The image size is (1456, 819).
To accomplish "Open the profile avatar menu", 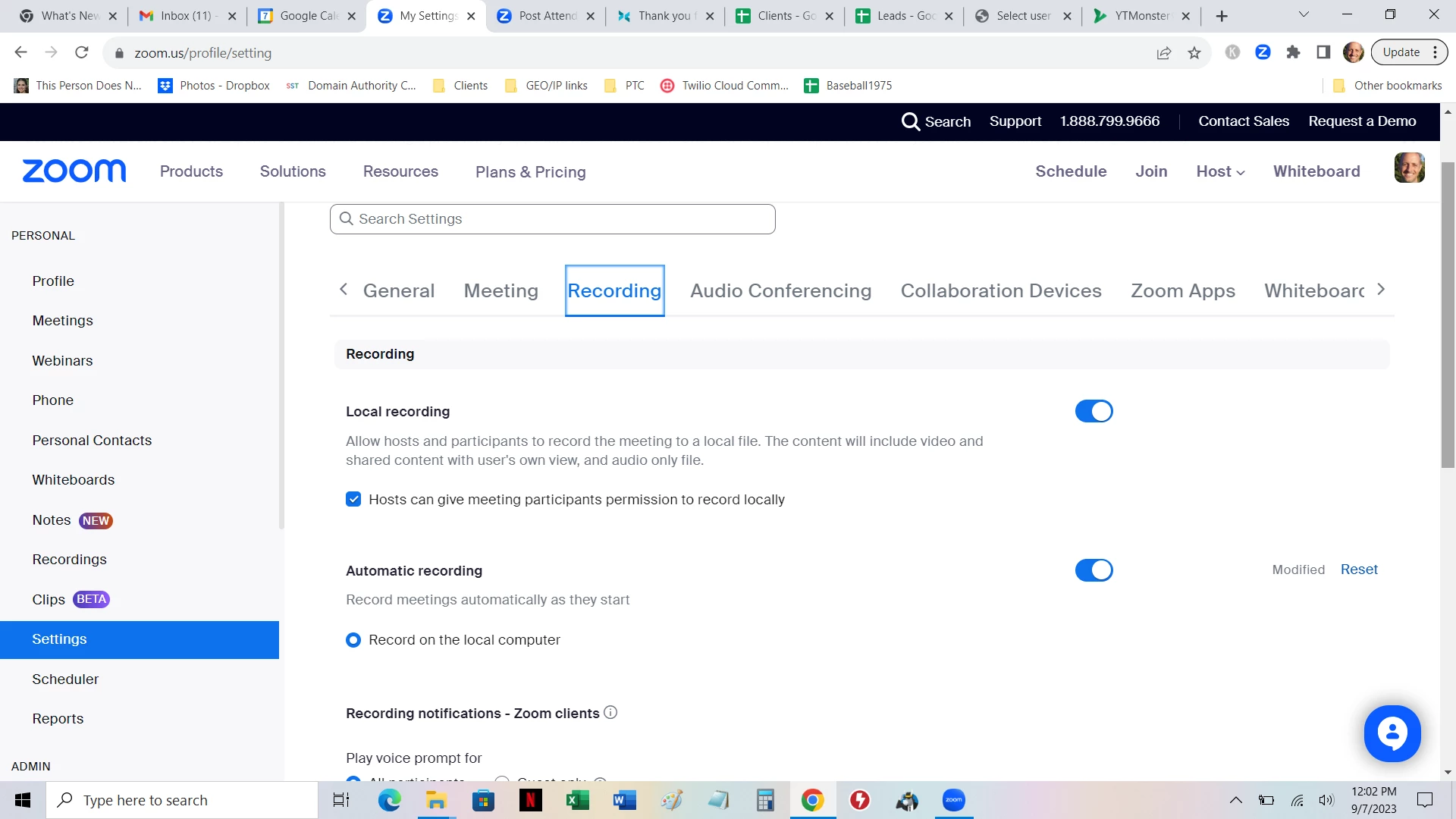I will coord(1409,168).
